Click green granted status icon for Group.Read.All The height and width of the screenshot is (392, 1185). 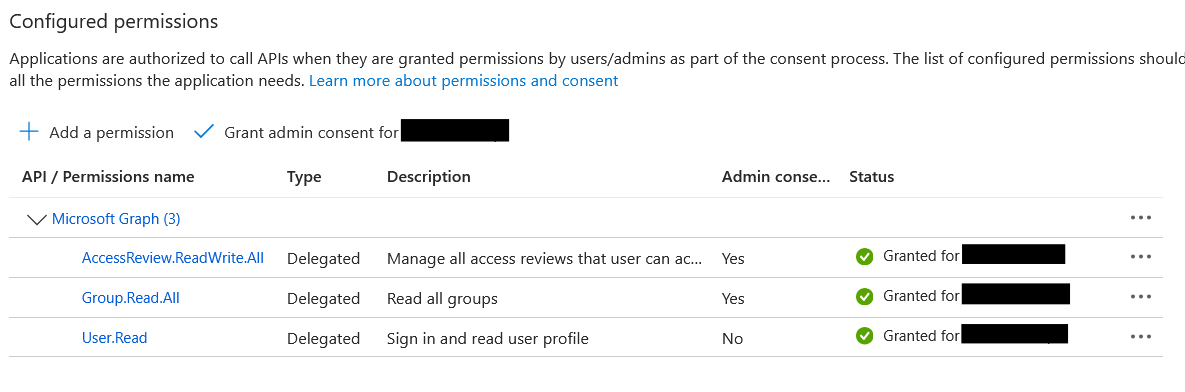coord(864,297)
